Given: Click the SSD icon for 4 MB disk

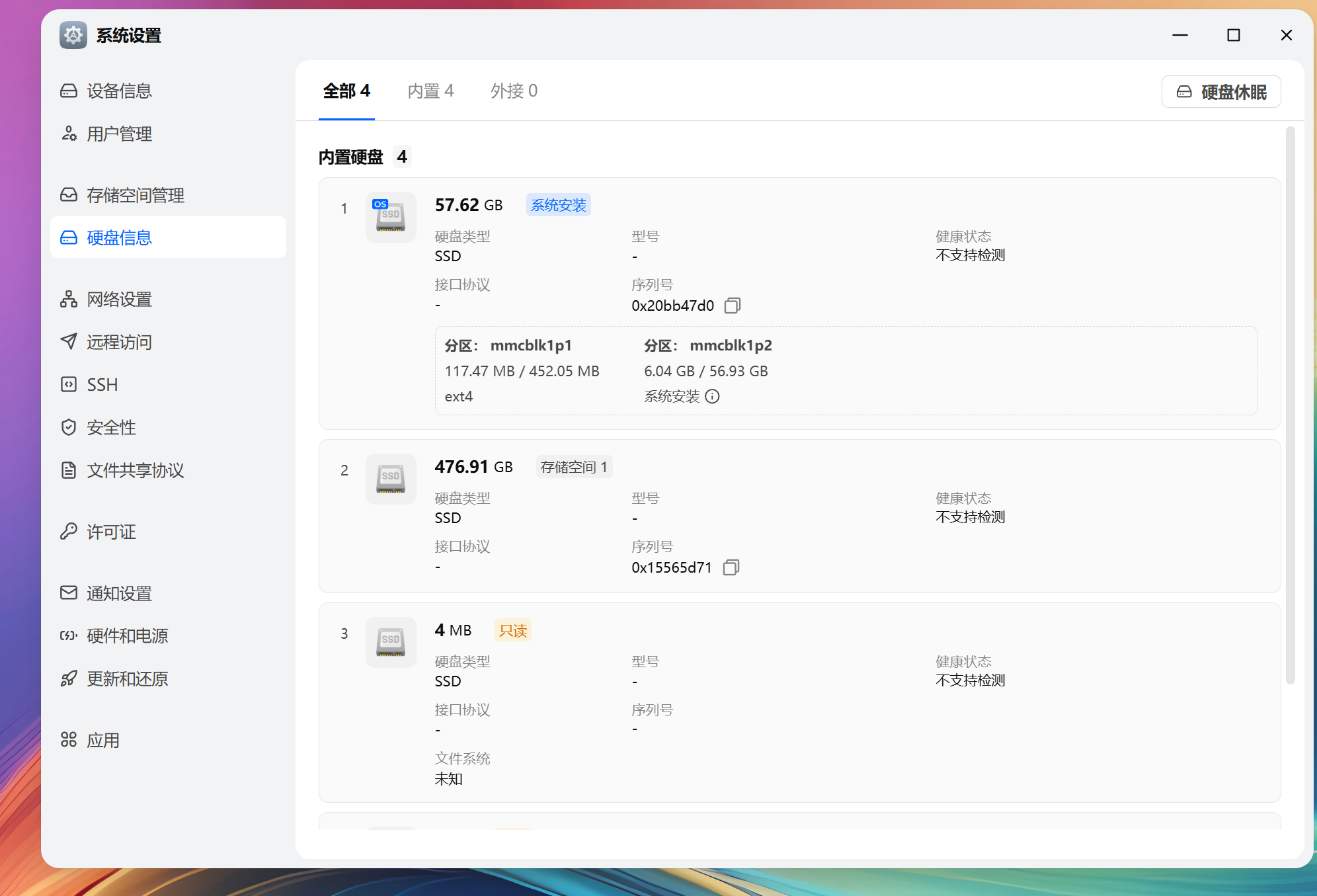Looking at the screenshot, I should 391,642.
